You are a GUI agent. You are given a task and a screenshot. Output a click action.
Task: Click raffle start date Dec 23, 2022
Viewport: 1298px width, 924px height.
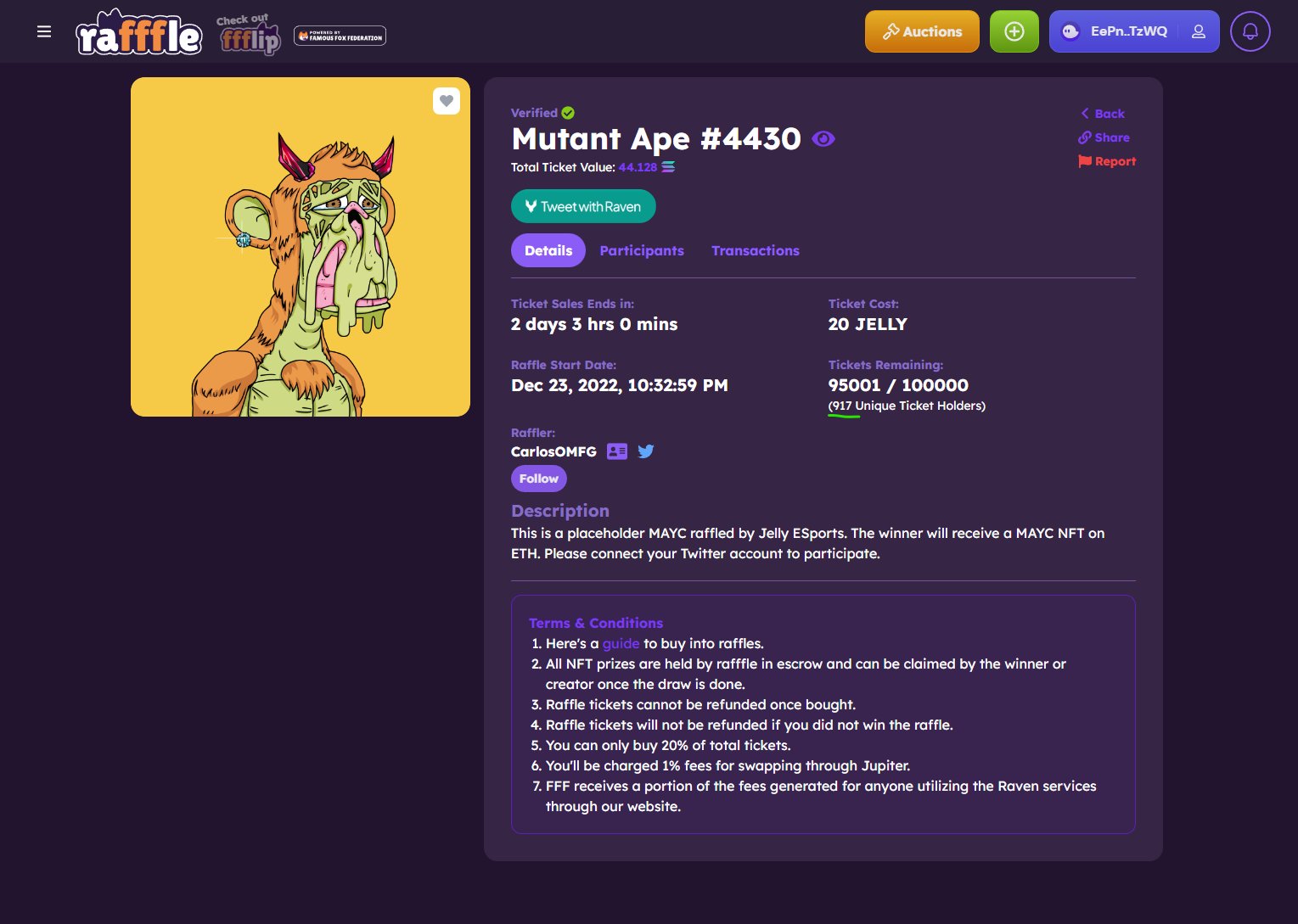click(x=620, y=385)
